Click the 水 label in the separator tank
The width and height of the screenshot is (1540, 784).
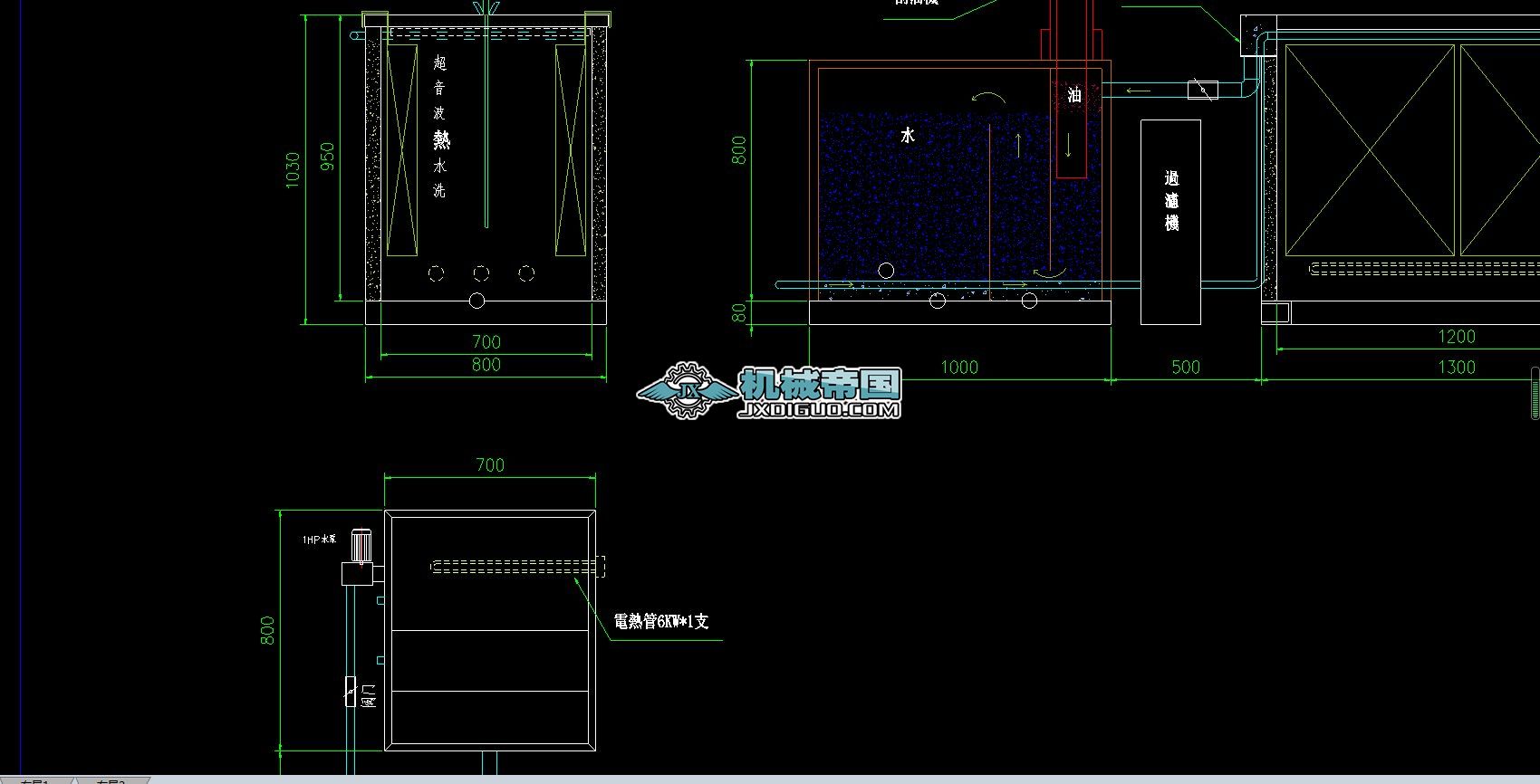(908, 135)
